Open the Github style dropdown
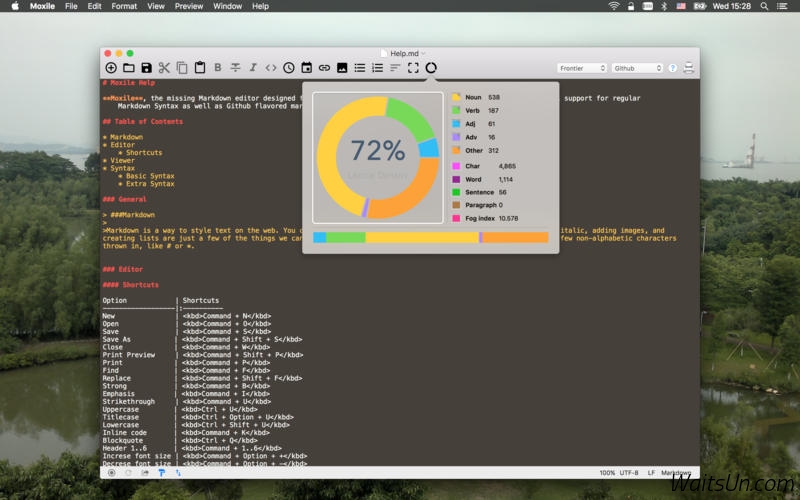The height and width of the screenshot is (500, 800). point(637,68)
